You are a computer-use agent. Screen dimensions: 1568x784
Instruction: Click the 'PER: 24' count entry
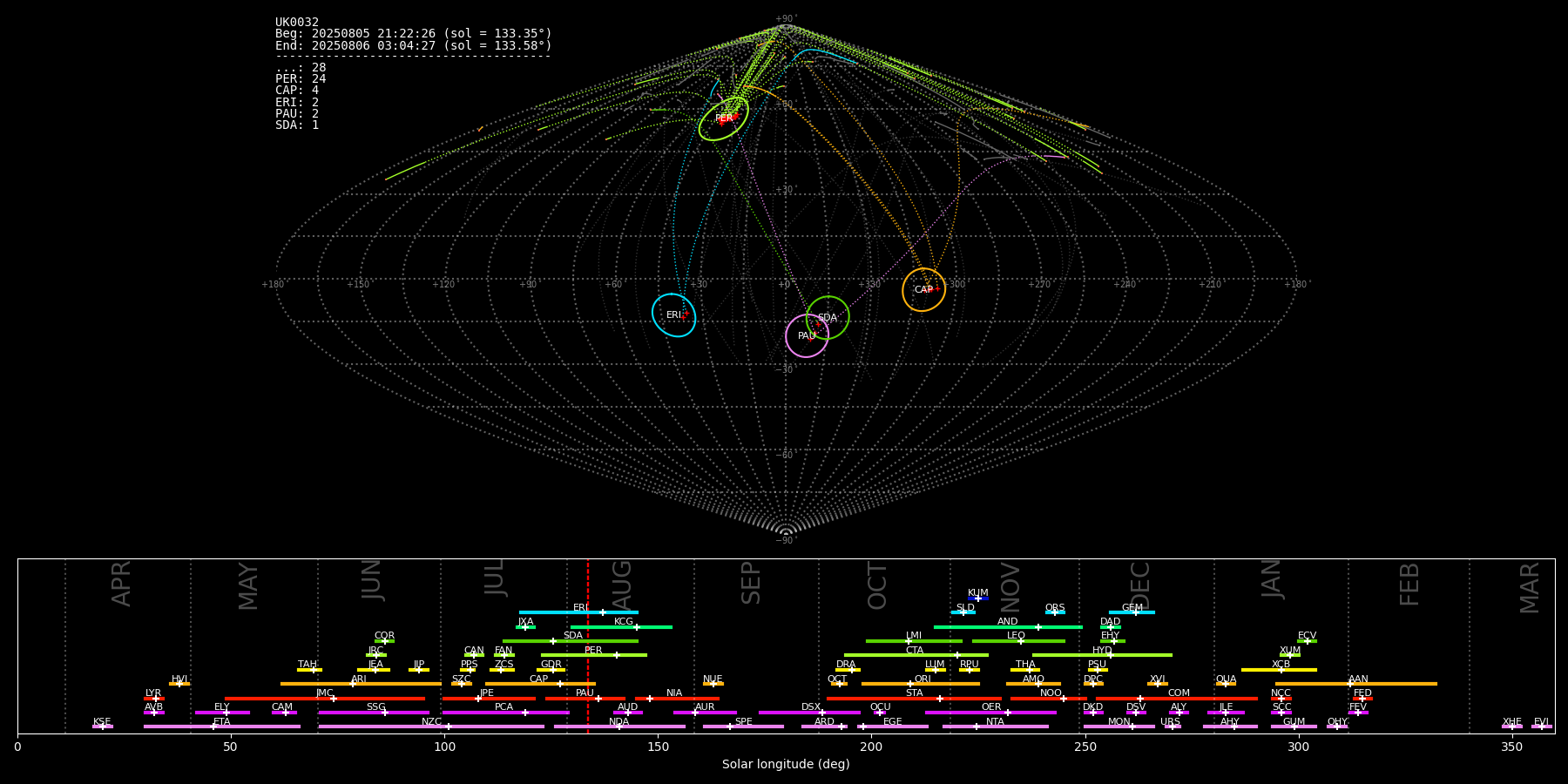point(301,79)
